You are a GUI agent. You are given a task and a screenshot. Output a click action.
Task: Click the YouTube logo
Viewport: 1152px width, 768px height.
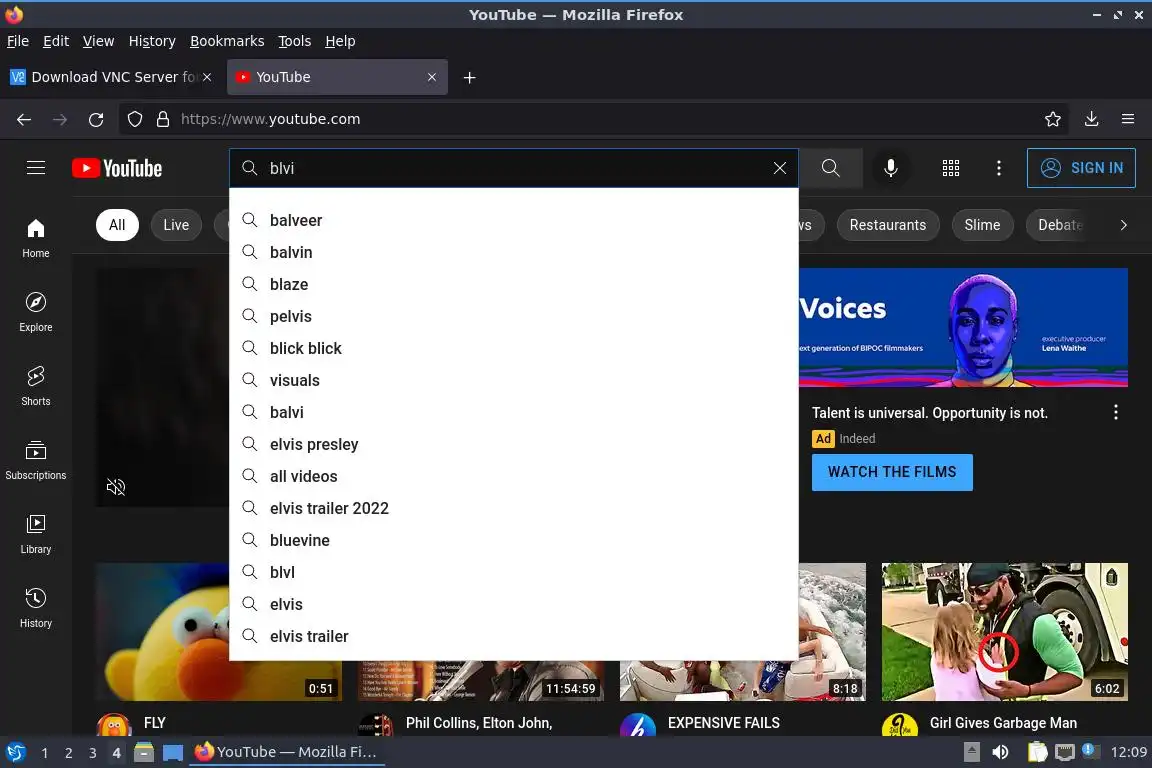click(118, 168)
